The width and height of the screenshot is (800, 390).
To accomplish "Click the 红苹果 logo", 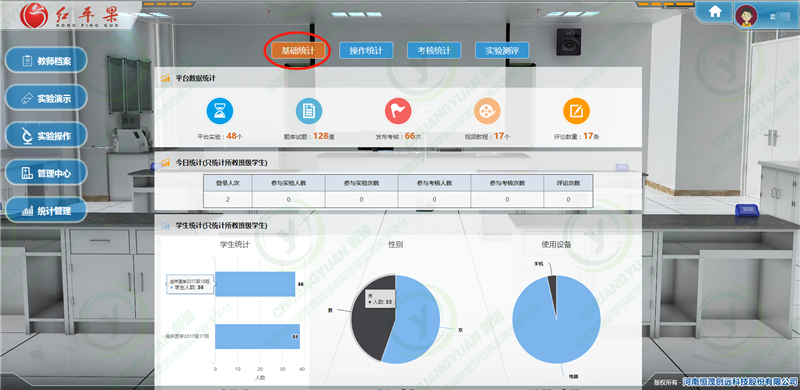I will (x=70, y=16).
